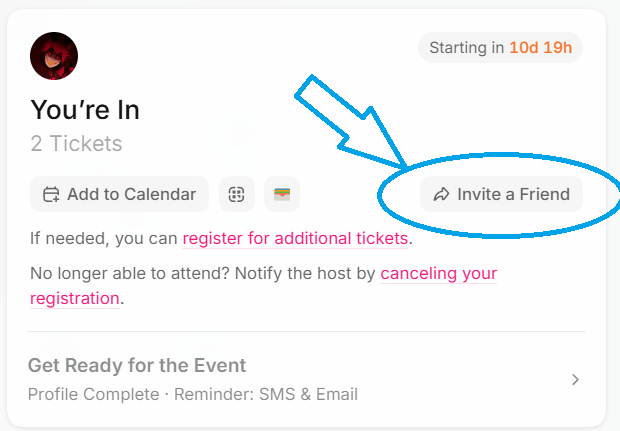Select the You're In heading
The width and height of the screenshot is (620, 431).
click(x=85, y=109)
